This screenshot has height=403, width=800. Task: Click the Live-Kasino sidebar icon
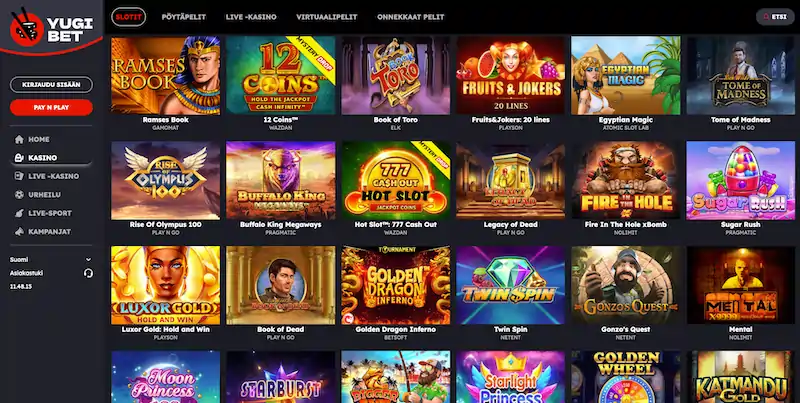[x=19, y=176]
